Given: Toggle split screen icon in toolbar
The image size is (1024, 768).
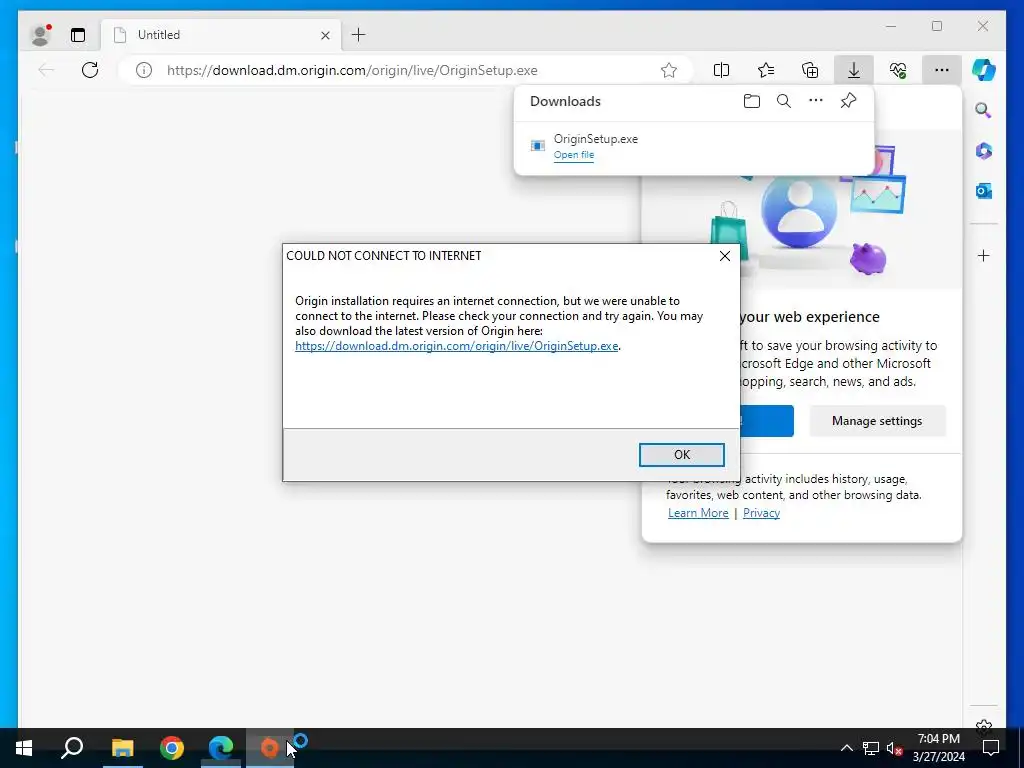Looking at the screenshot, I should pos(722,70).
